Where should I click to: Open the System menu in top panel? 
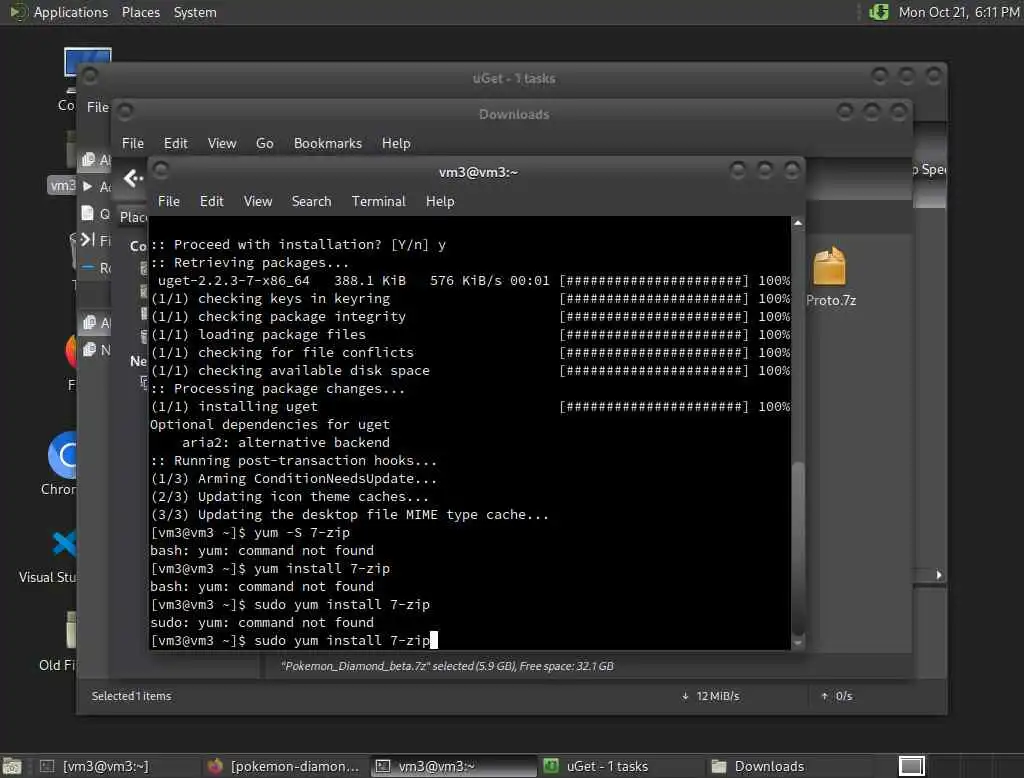click(195, 12)
